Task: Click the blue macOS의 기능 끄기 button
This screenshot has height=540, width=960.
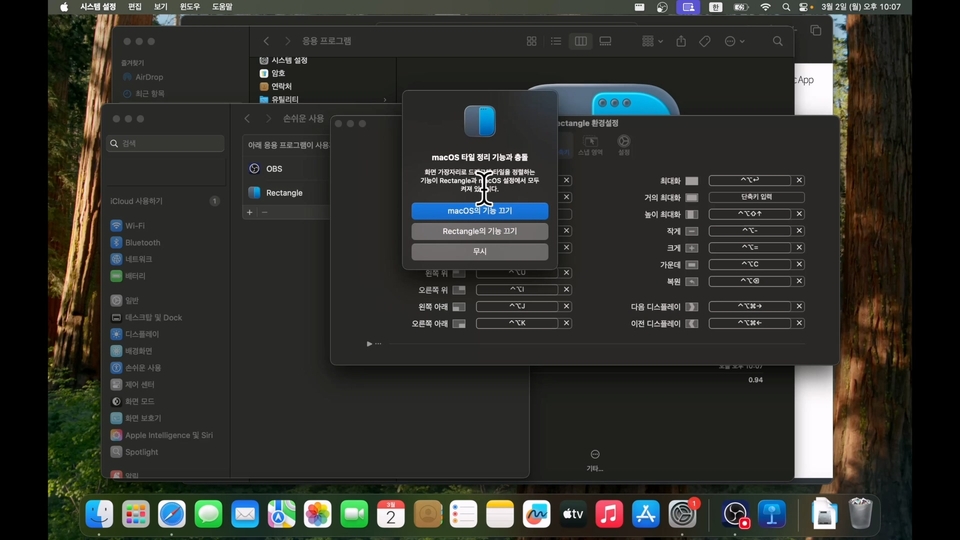Action: coord(479,211)
